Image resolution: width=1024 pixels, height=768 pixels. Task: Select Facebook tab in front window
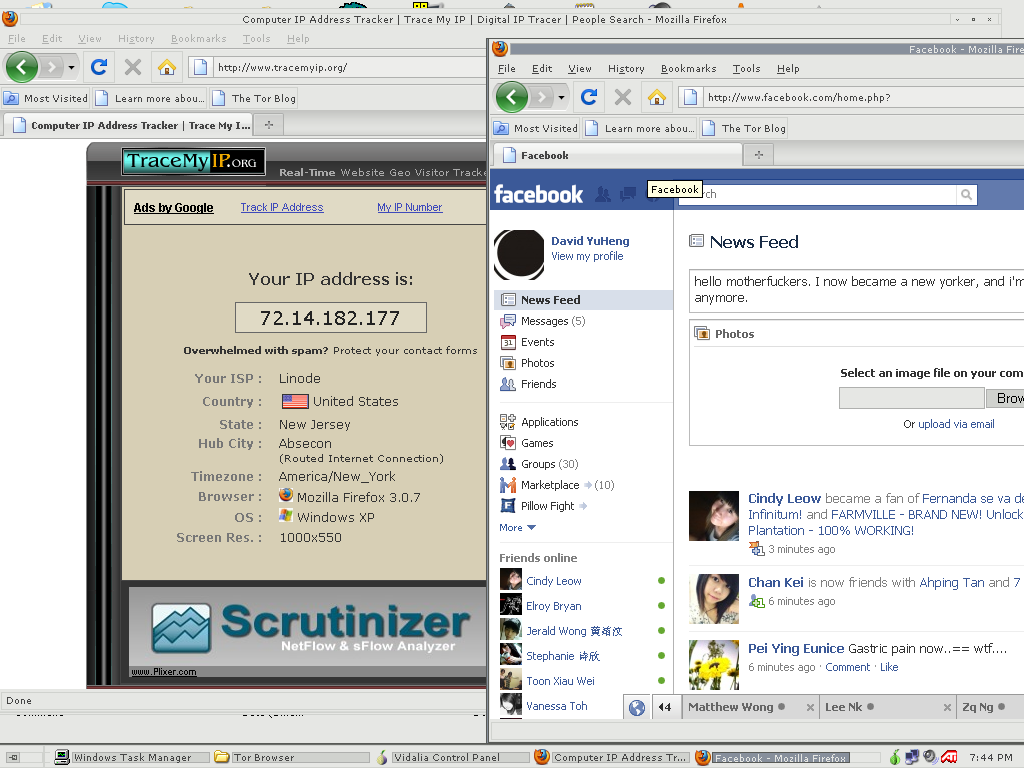pyautogui.click(x=616, y=155)
